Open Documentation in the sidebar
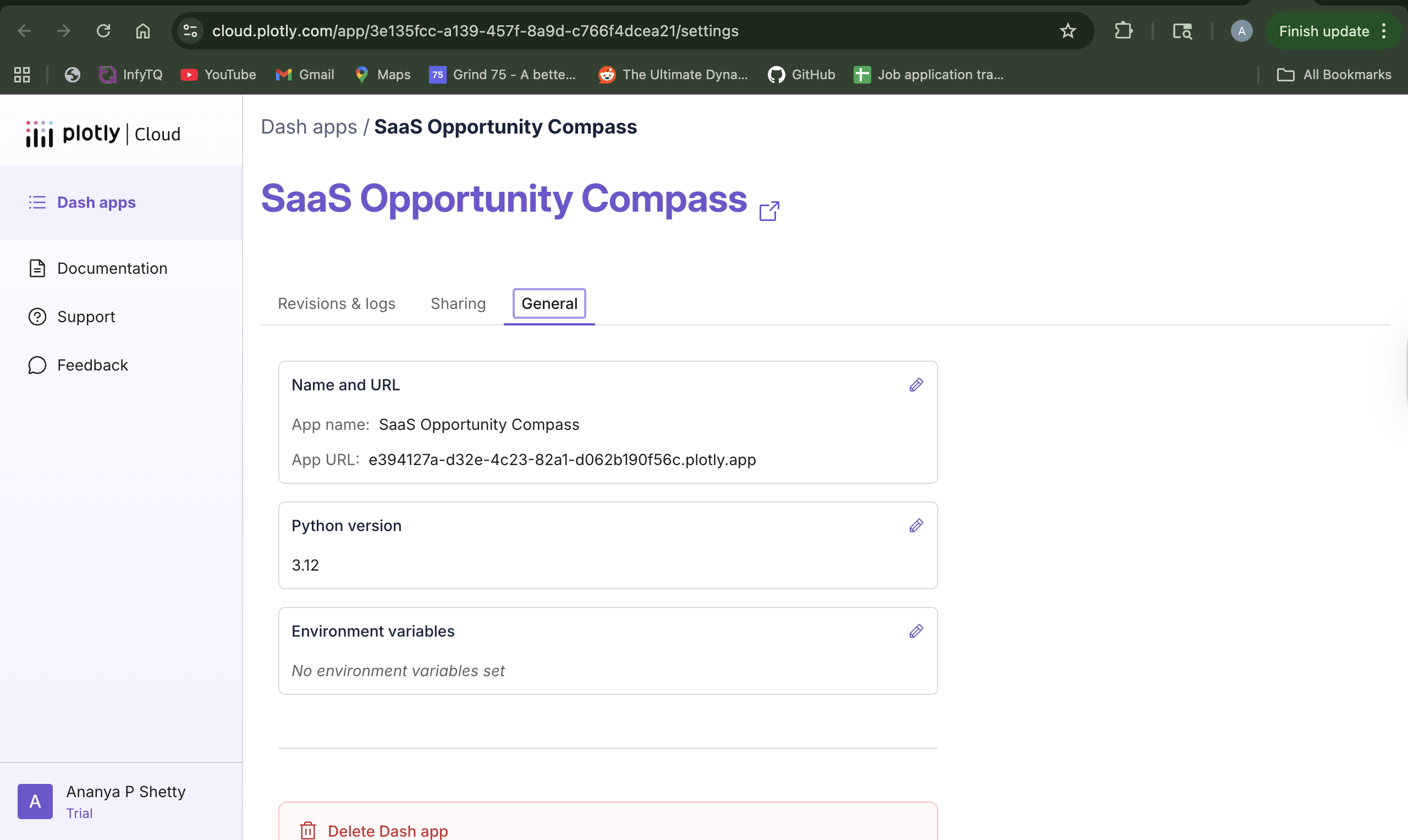The width and height of the screenshot is (1408, 840). pyautogui.click(x=112, y=268)
